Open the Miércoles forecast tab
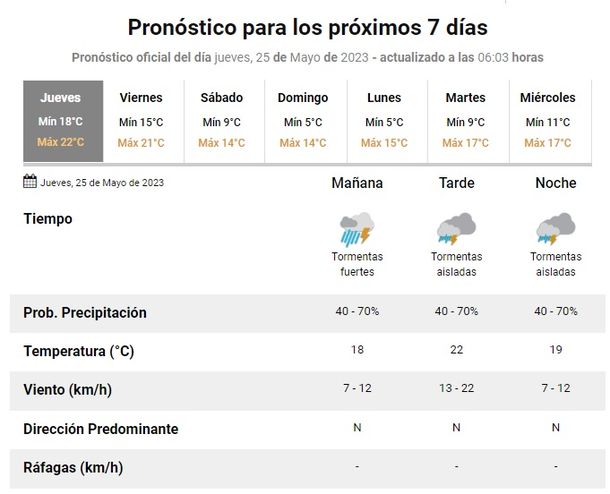This screenshot has width=610, height=494. click(548, 120)
